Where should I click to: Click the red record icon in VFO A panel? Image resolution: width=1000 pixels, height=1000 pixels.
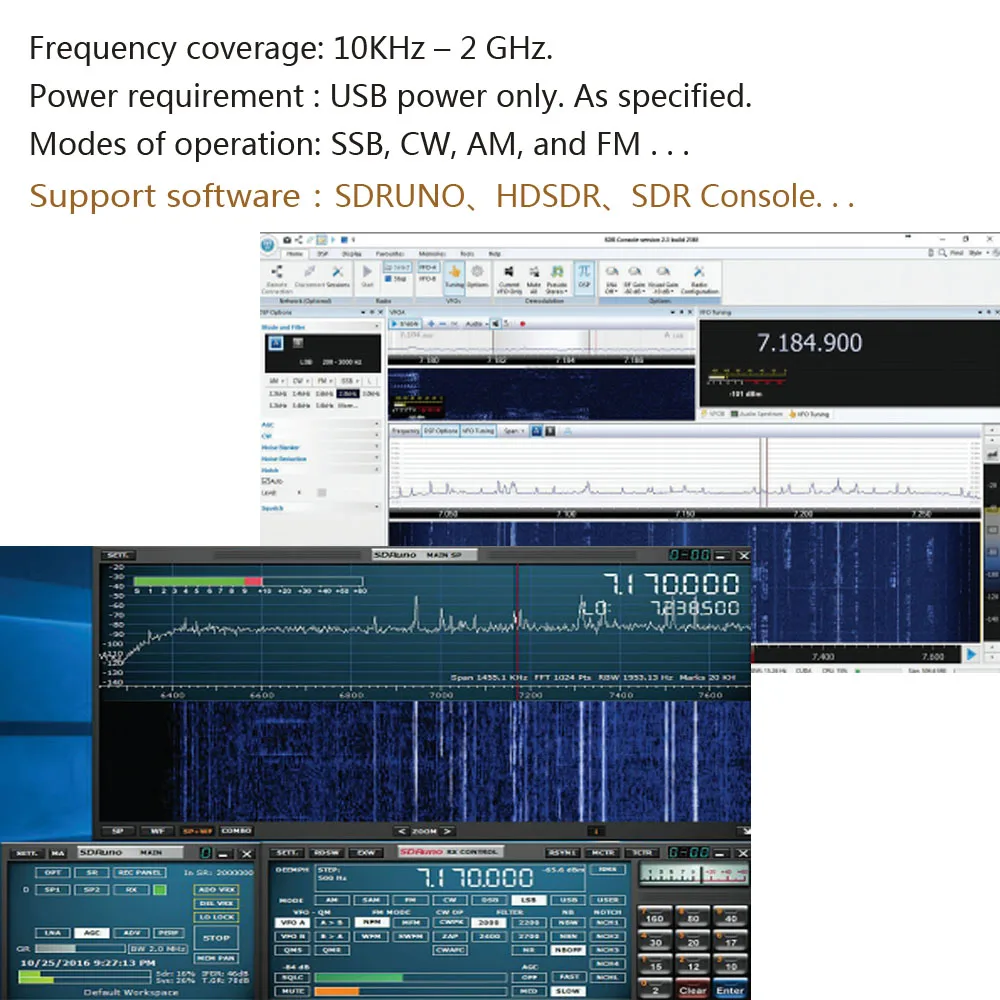coord(523,323)
